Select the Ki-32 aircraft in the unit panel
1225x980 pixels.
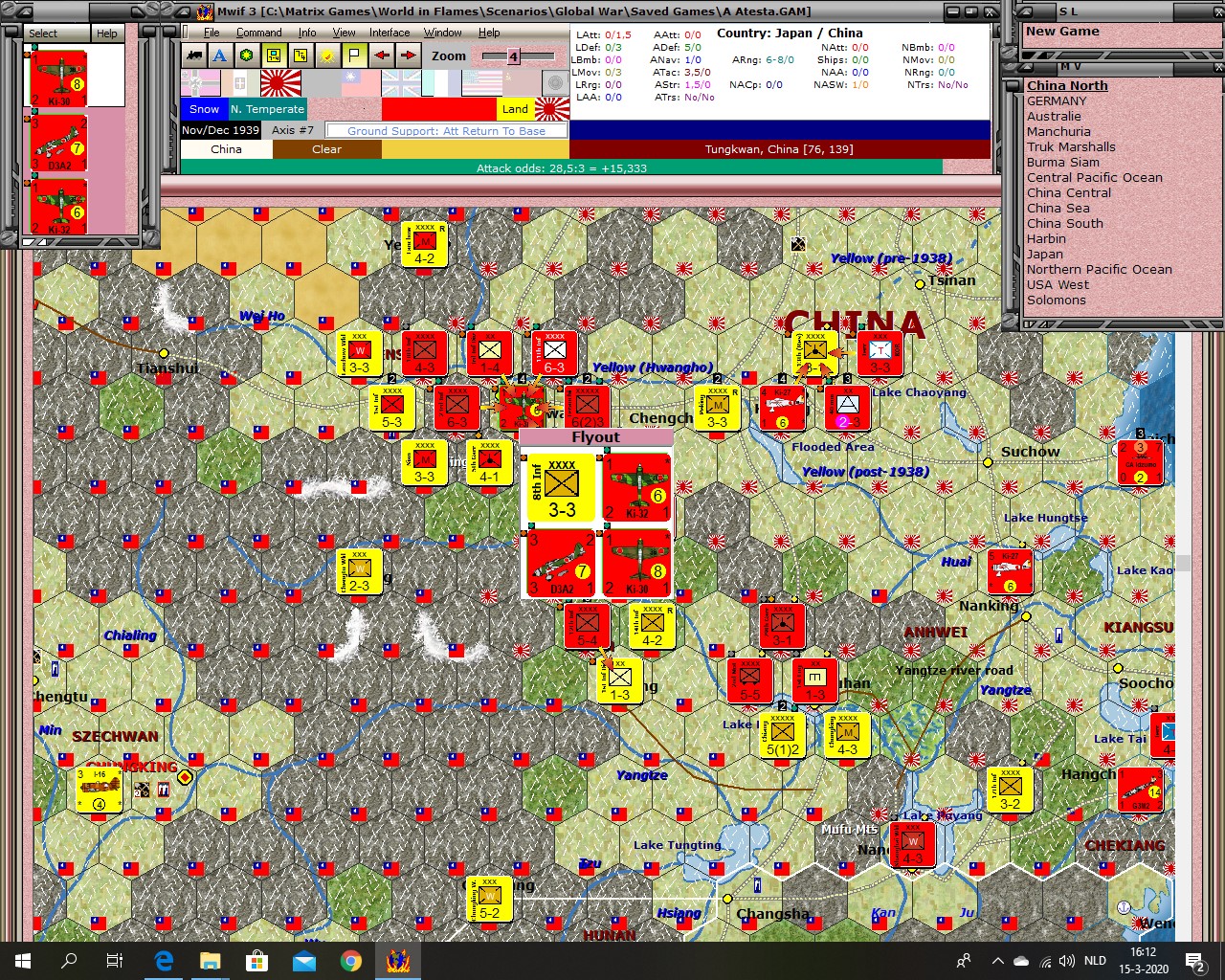59,207
